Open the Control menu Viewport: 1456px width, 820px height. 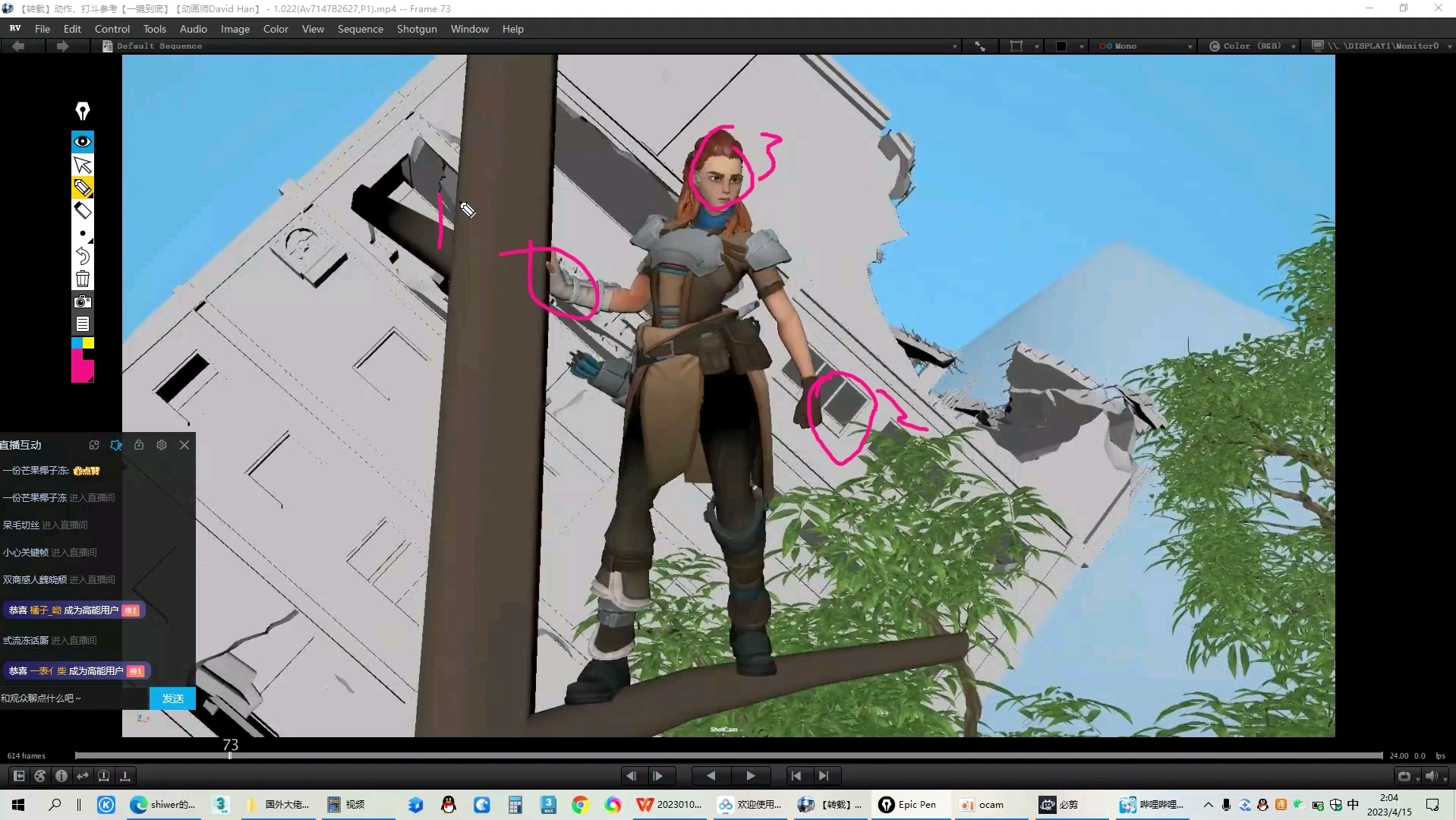click(112, 29)
